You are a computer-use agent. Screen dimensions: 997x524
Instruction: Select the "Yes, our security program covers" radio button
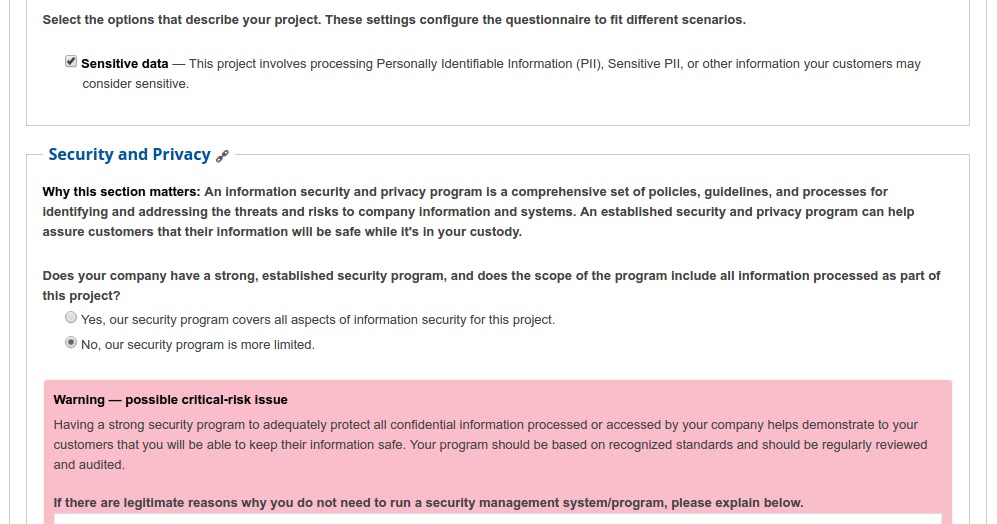[71, 318]
